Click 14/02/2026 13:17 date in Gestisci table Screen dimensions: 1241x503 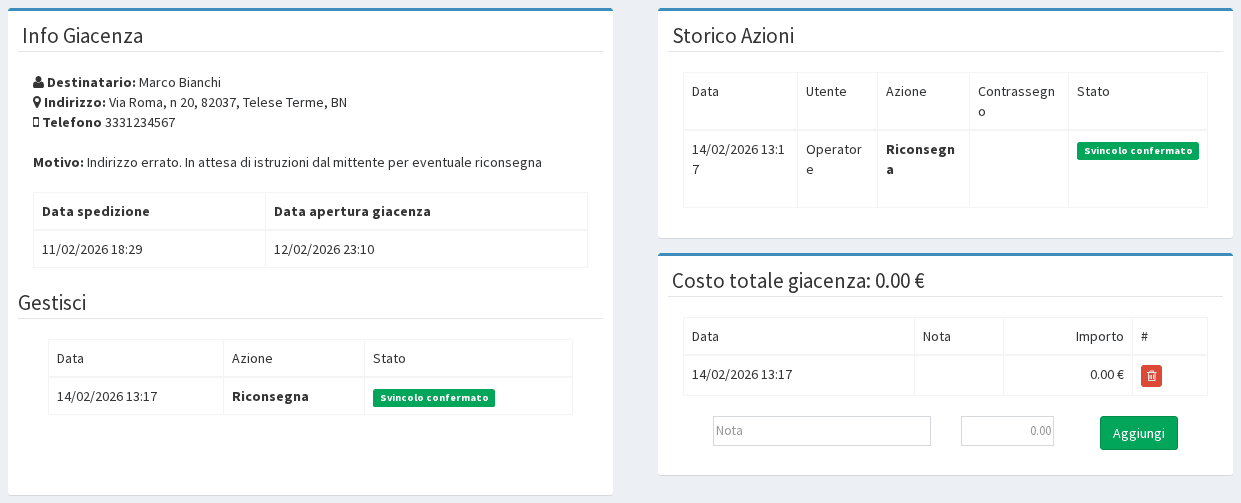[x=107, y=396]
